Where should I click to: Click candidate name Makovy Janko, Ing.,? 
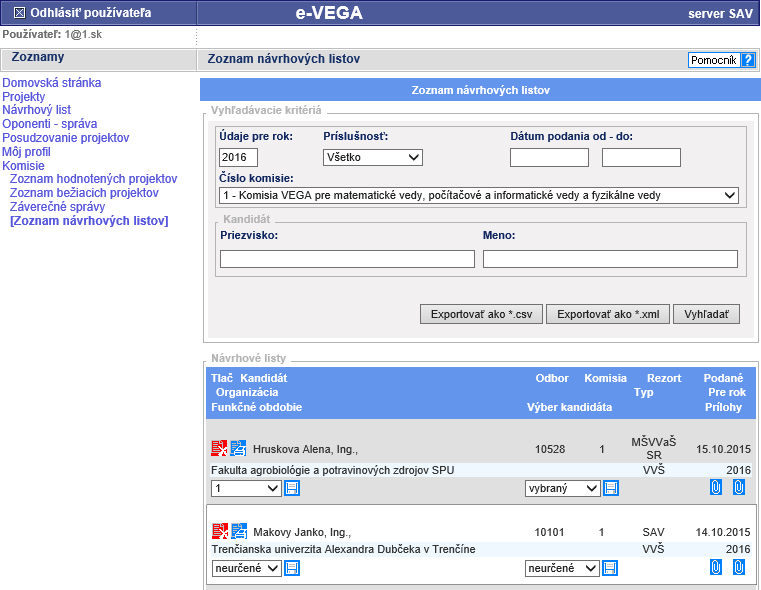pos(302,532)
